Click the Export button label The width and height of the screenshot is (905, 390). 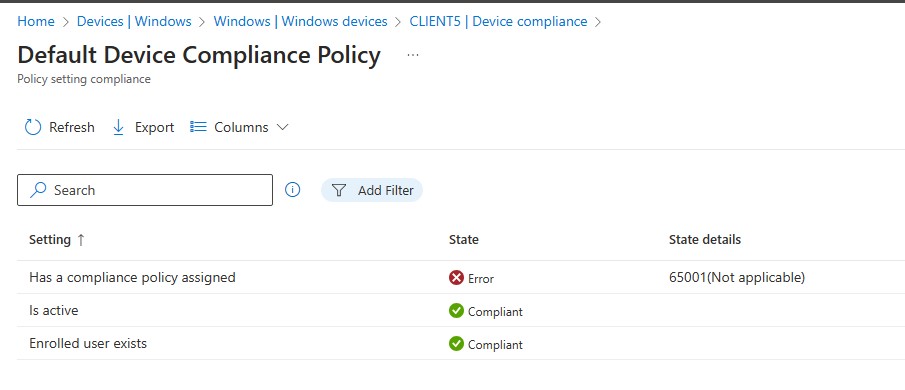click(154, 128)
